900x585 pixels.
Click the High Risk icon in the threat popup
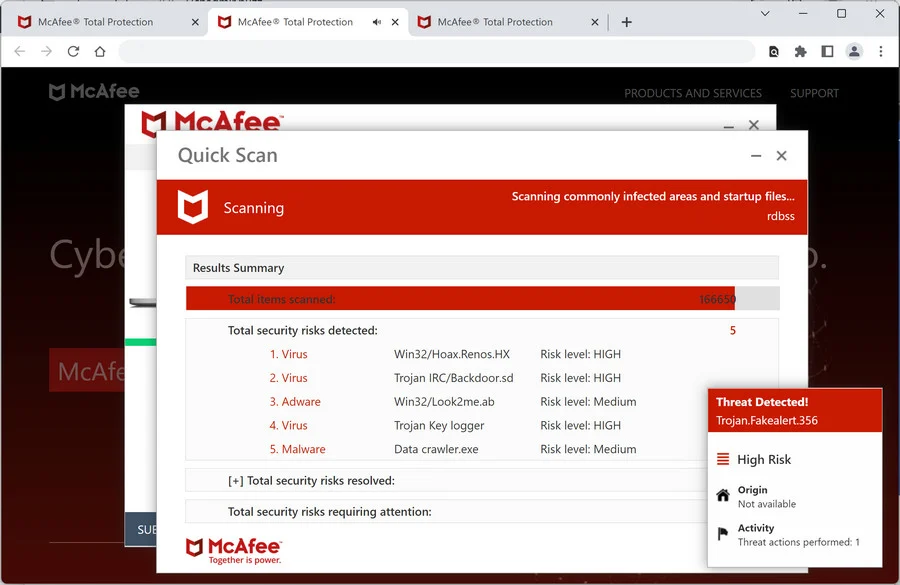coord(722,459)
